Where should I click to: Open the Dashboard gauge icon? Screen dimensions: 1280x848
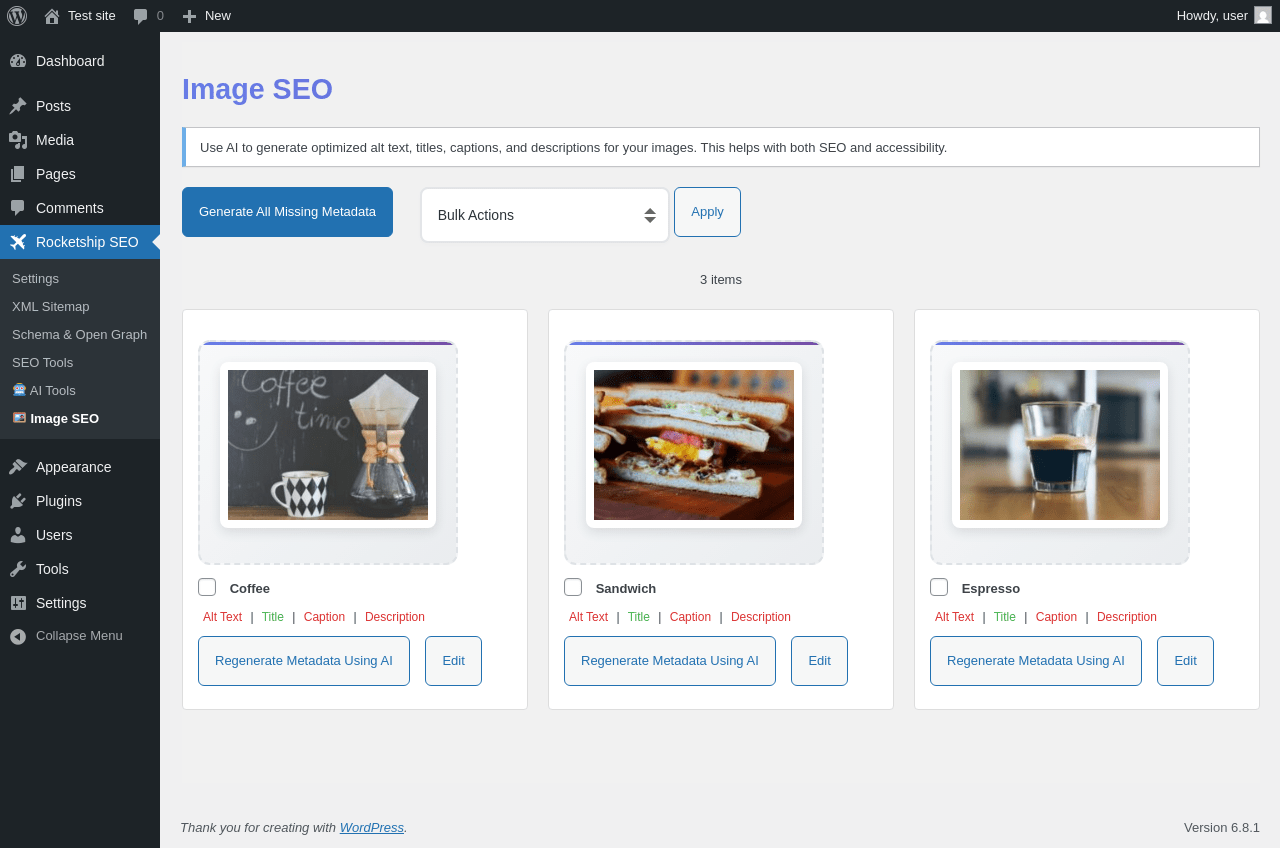18,61
